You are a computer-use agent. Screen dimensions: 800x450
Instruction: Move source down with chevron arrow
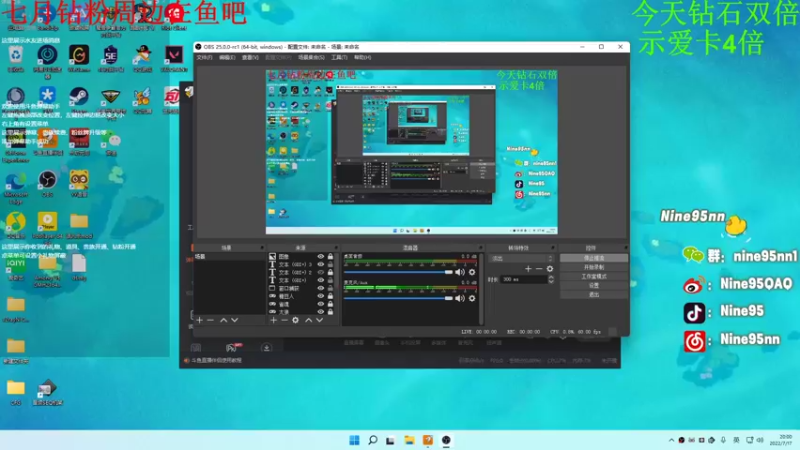[x=319, y=320]
